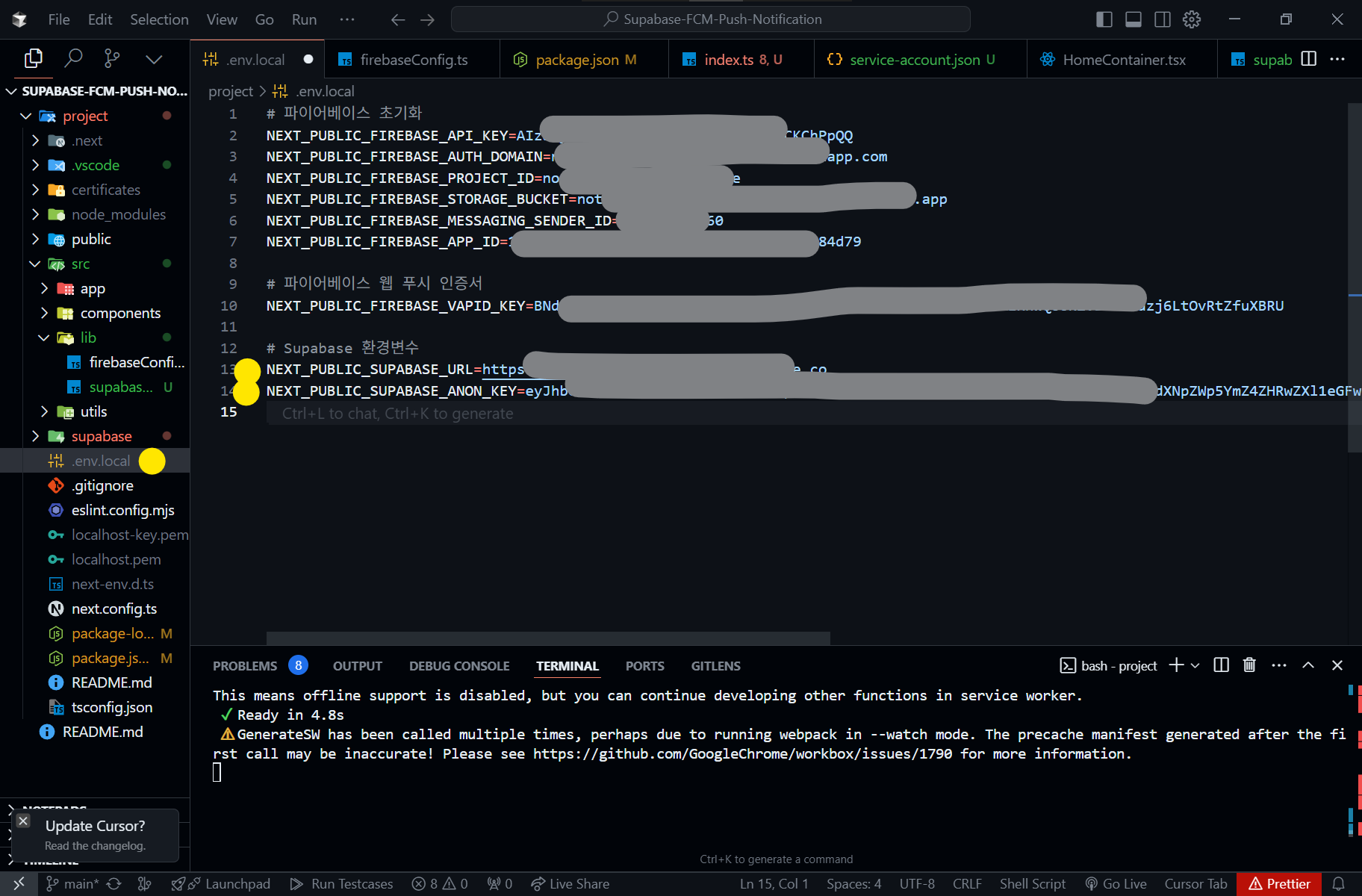Click Go Live in status bar
The width and height of the screenshot is (1362, 896).
[x=1116, y=884]
